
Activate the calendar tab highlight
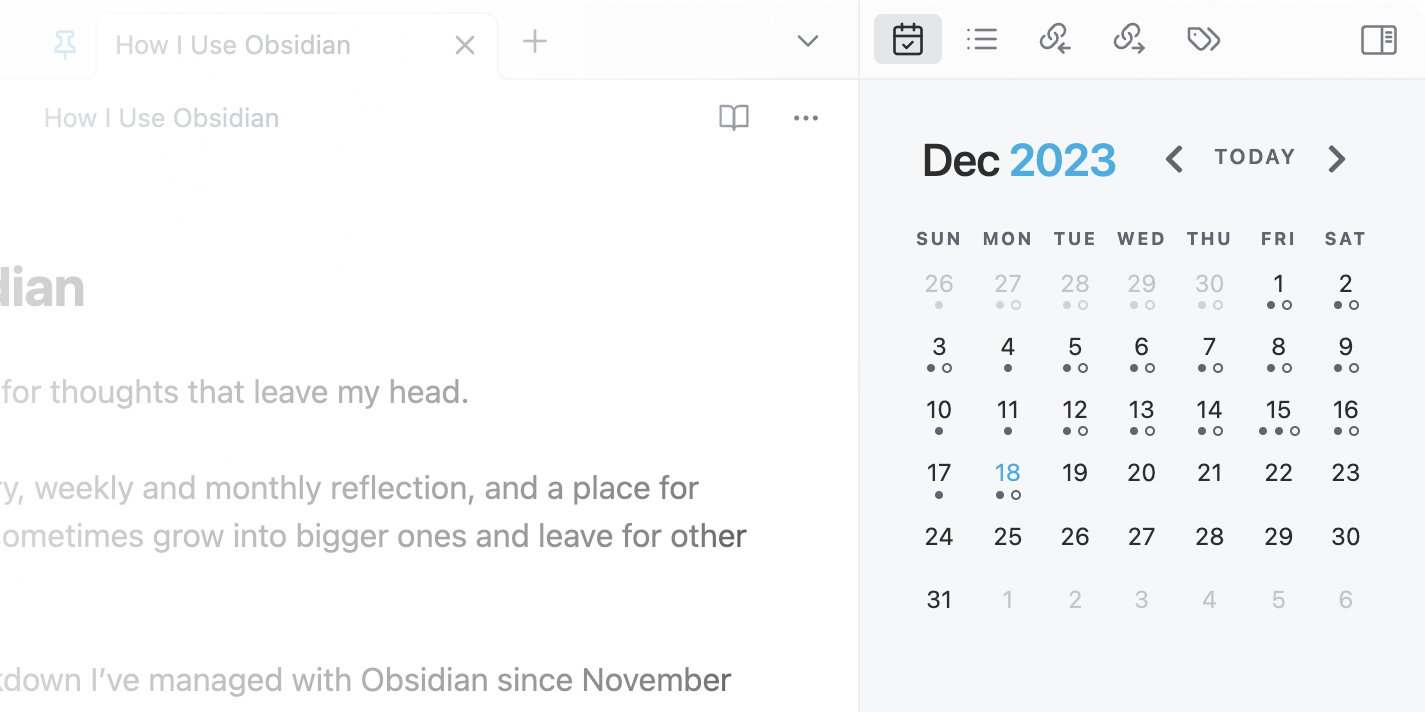coord(907,39)
